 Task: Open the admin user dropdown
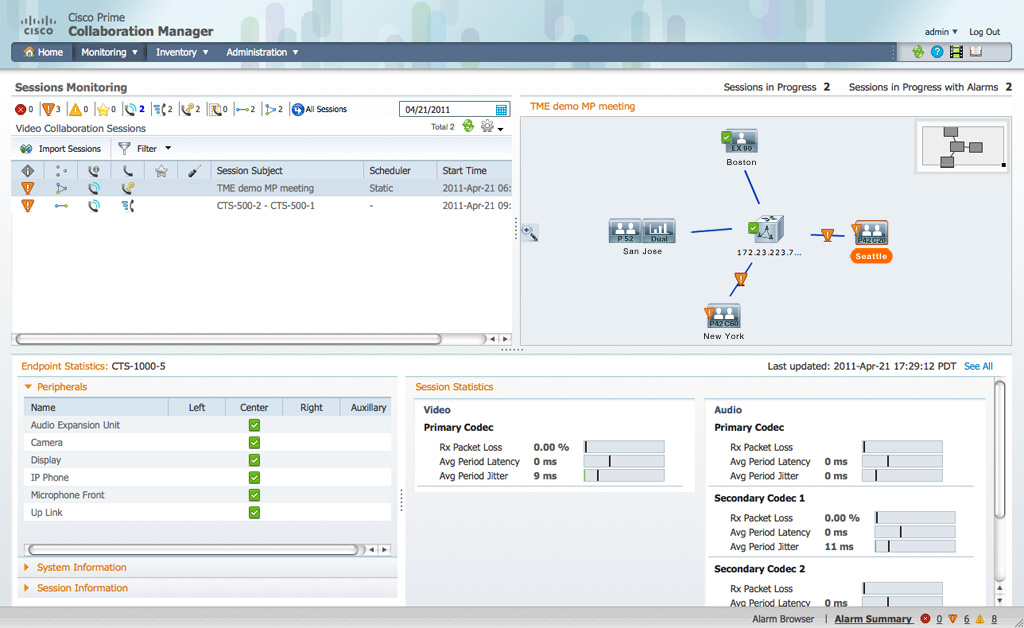pyautogui.click(x=940, y=32)
